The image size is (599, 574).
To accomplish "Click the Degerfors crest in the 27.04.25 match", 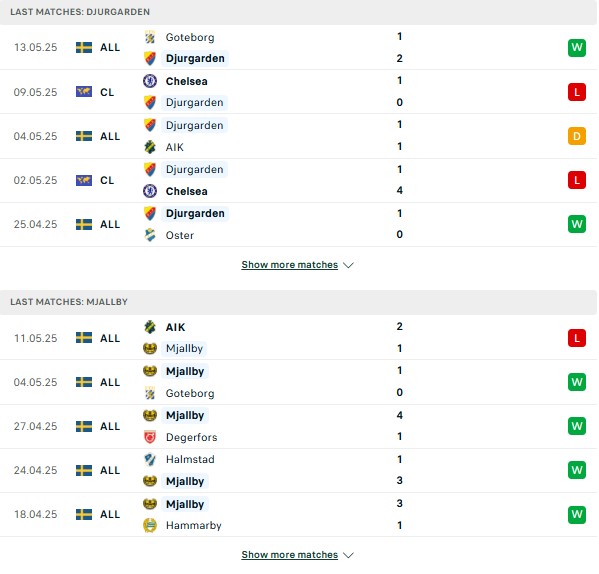I will click(x=150, y=437).
